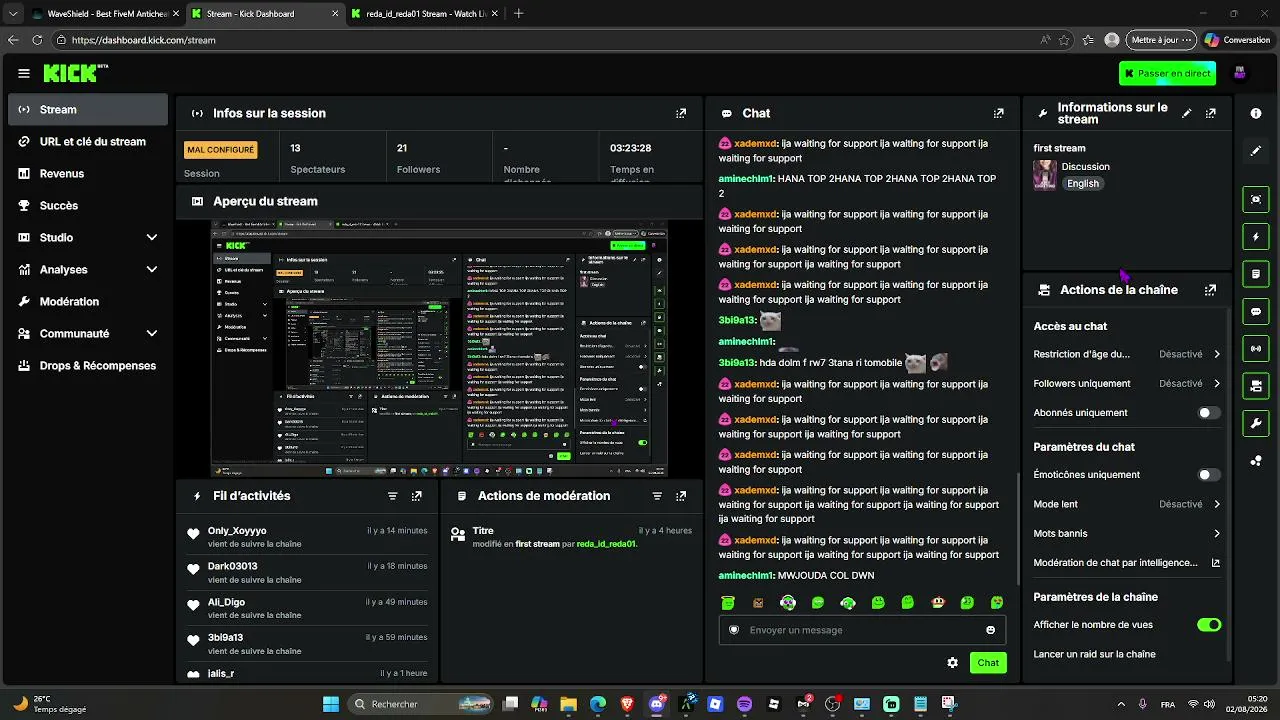The height and width of the screenshot is (720, 1280).
Task: Open chat settings gear icon
Action: [953, 663]
